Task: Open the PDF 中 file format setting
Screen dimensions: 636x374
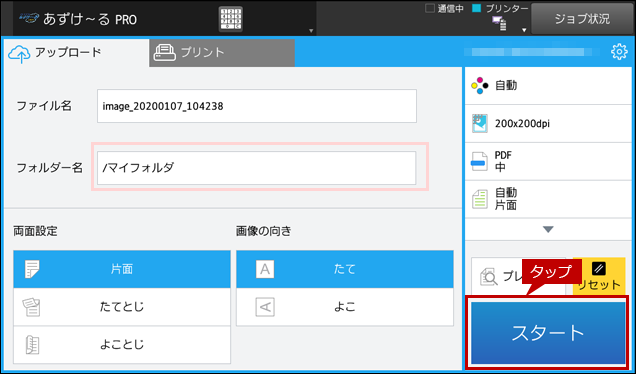Action: 548,161
